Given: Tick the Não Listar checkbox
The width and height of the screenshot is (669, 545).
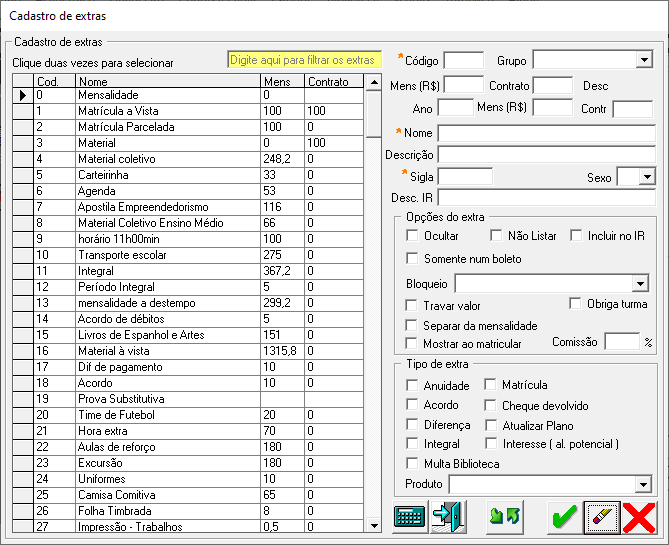Looking at the screenshot, I should coord(496,236).
